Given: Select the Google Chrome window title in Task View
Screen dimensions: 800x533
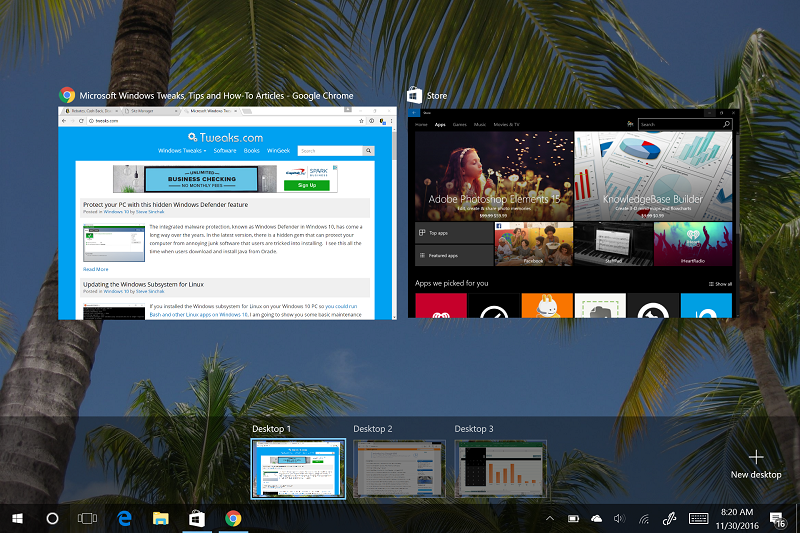Looking at the screenshot, I should (x=216, y=95).
